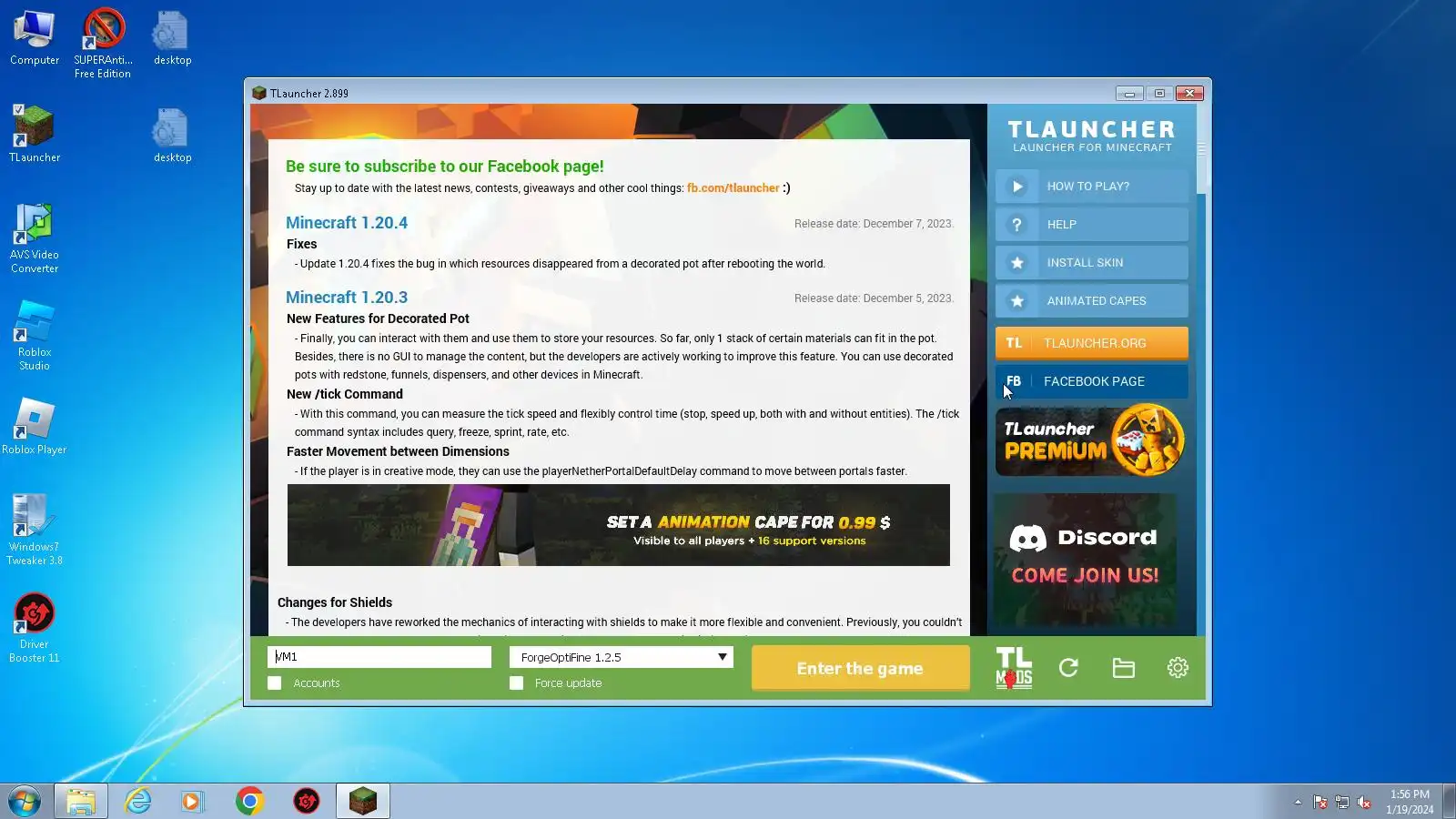Click the star icon beside Install Skin
Viewport: 1456px width, 819px height.
1017,263
